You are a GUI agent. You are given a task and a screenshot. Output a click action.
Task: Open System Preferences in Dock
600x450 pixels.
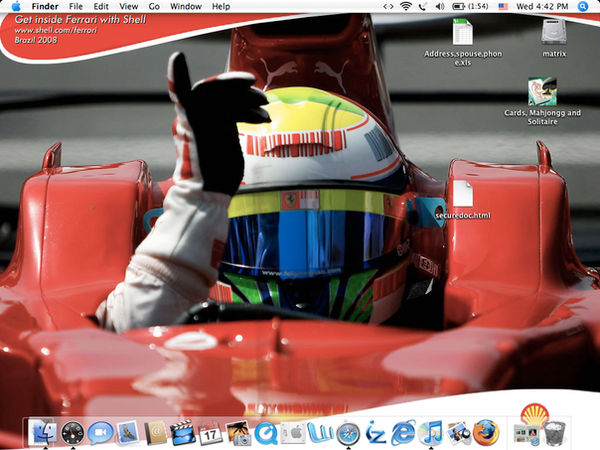pos(293,433)
